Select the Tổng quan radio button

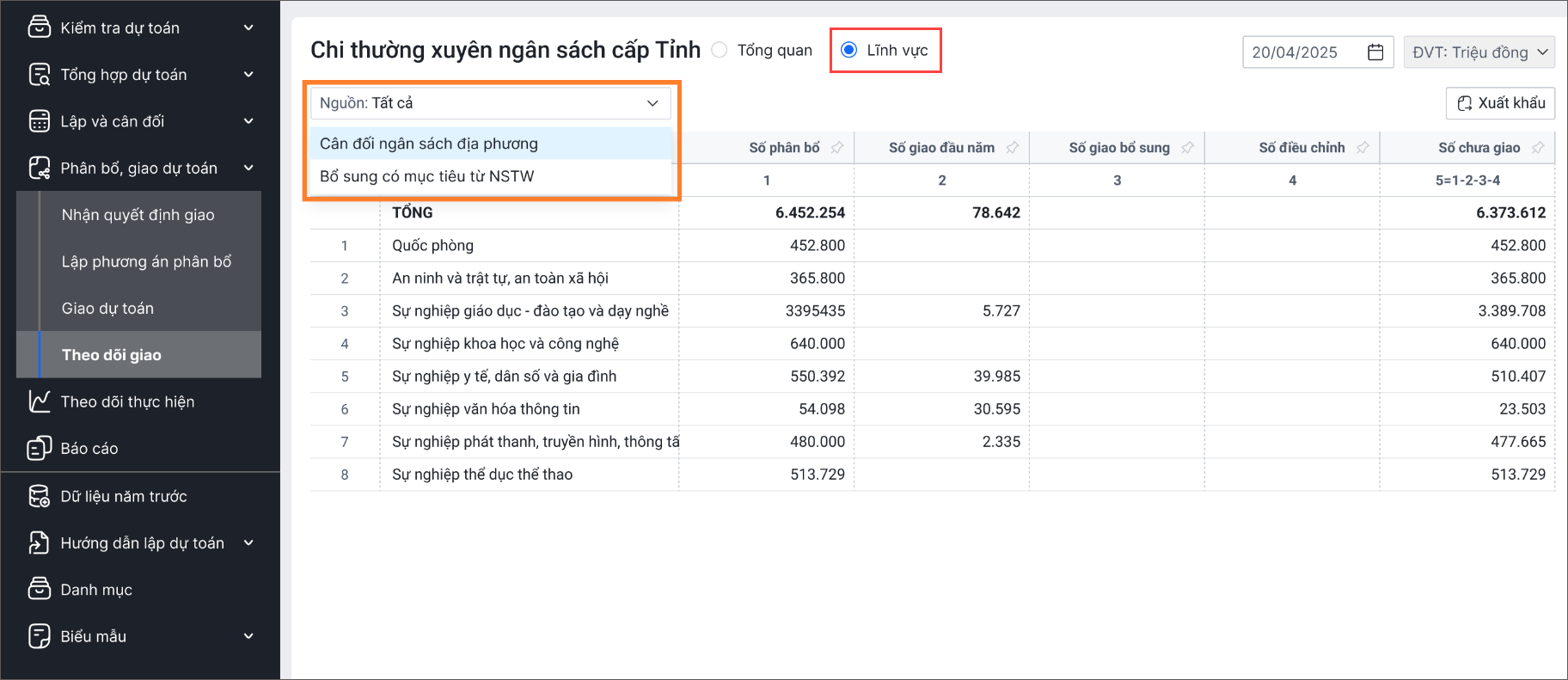click(720, 50)
